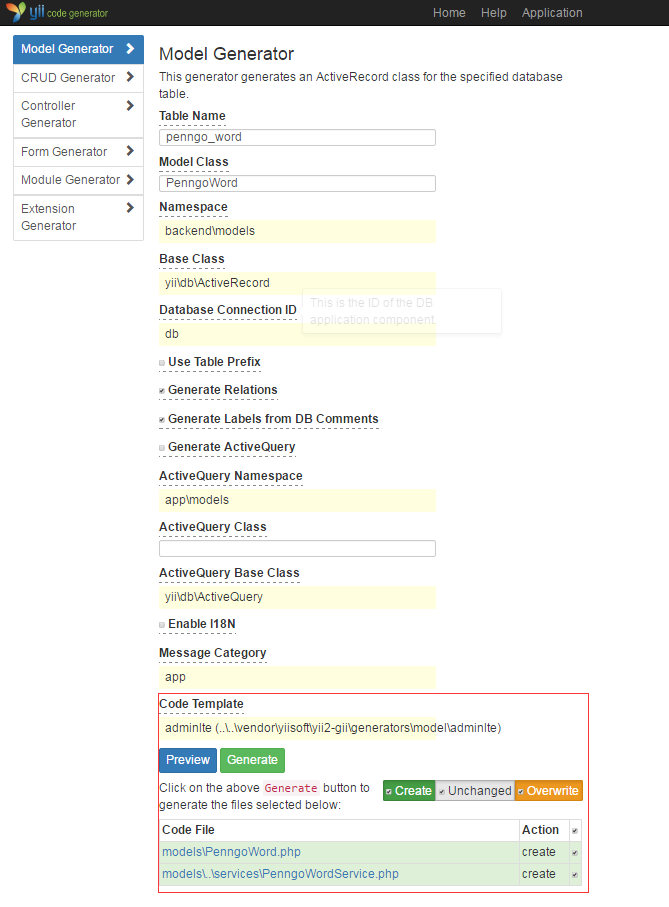Image resolution: width=669 pixels, height=907 pixels.
Task: Tick the Generate ActiveQuery checkbox
Action: point(162,448)
